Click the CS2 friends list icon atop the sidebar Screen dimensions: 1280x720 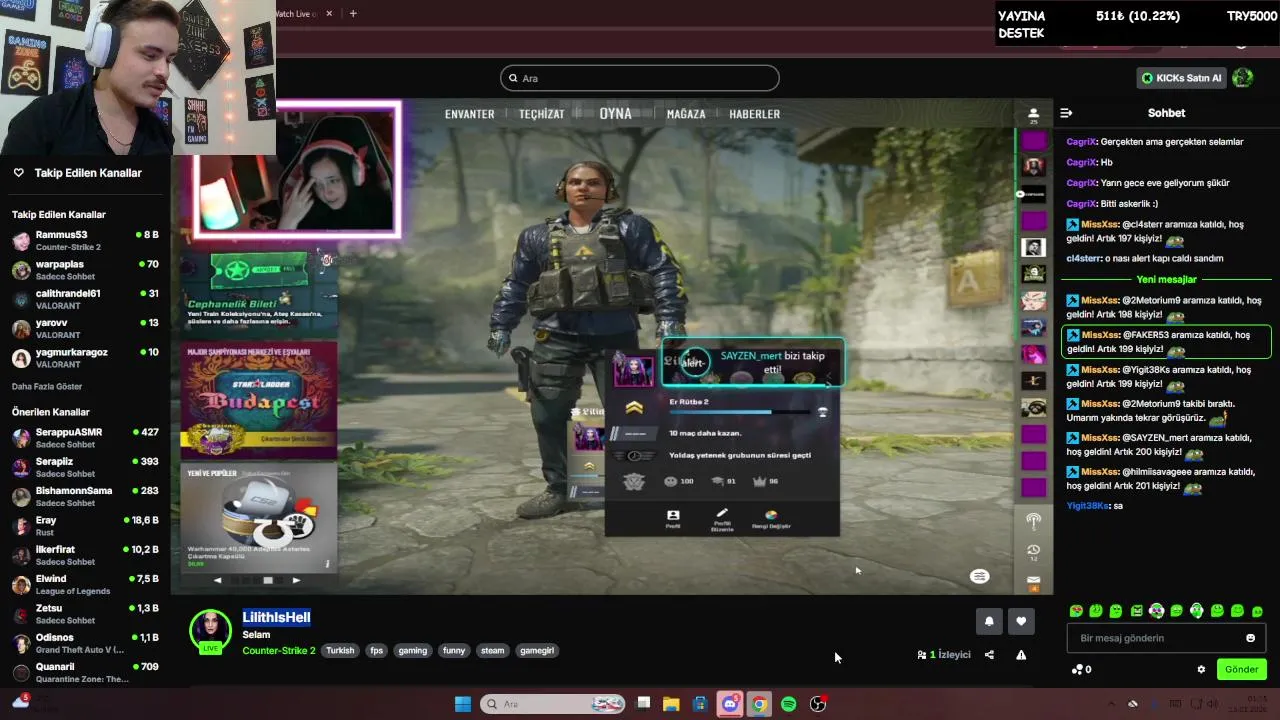1033,115
